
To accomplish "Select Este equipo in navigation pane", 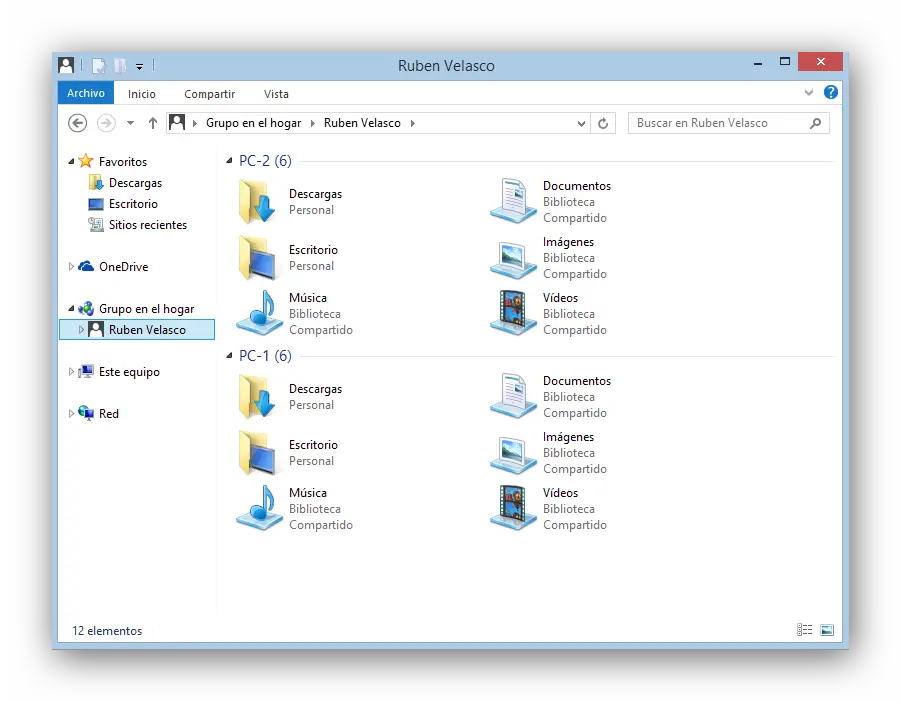I will click(x=129, y=372).
